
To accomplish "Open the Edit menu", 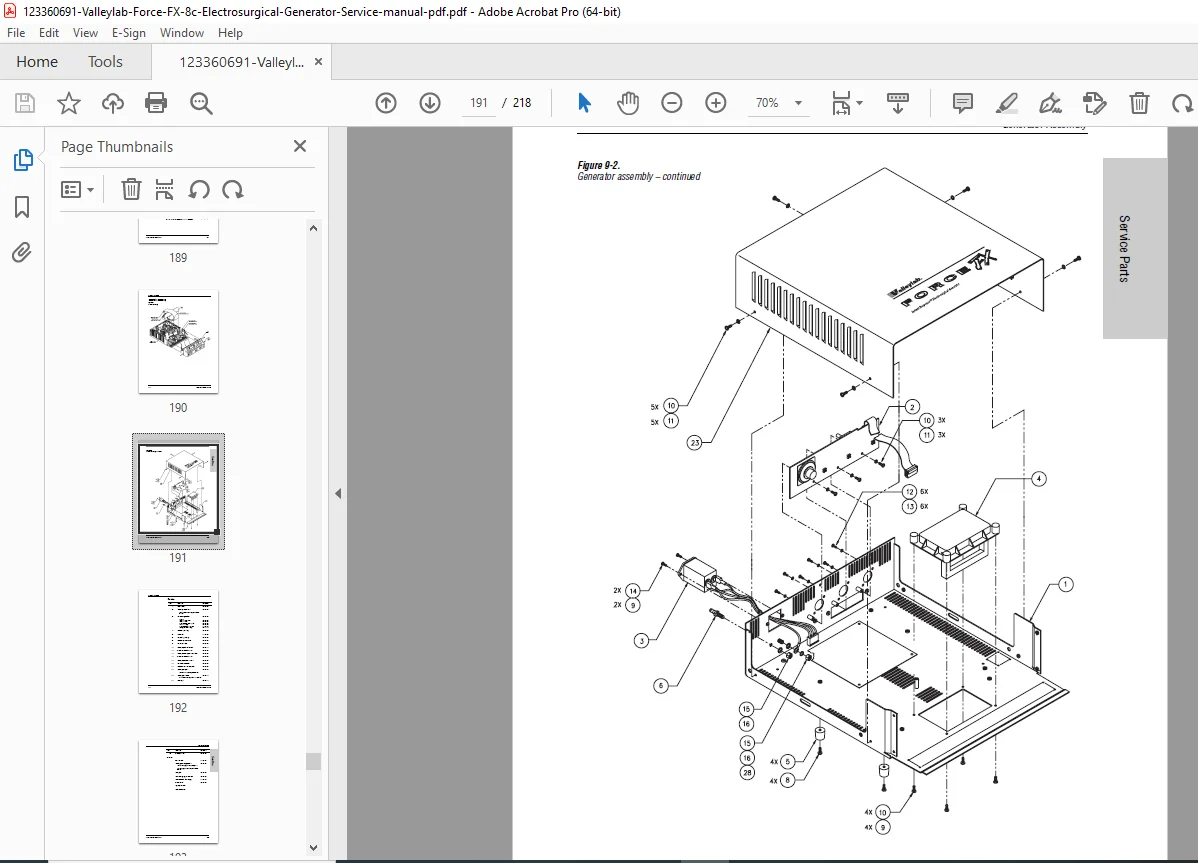I will point(49,33).
